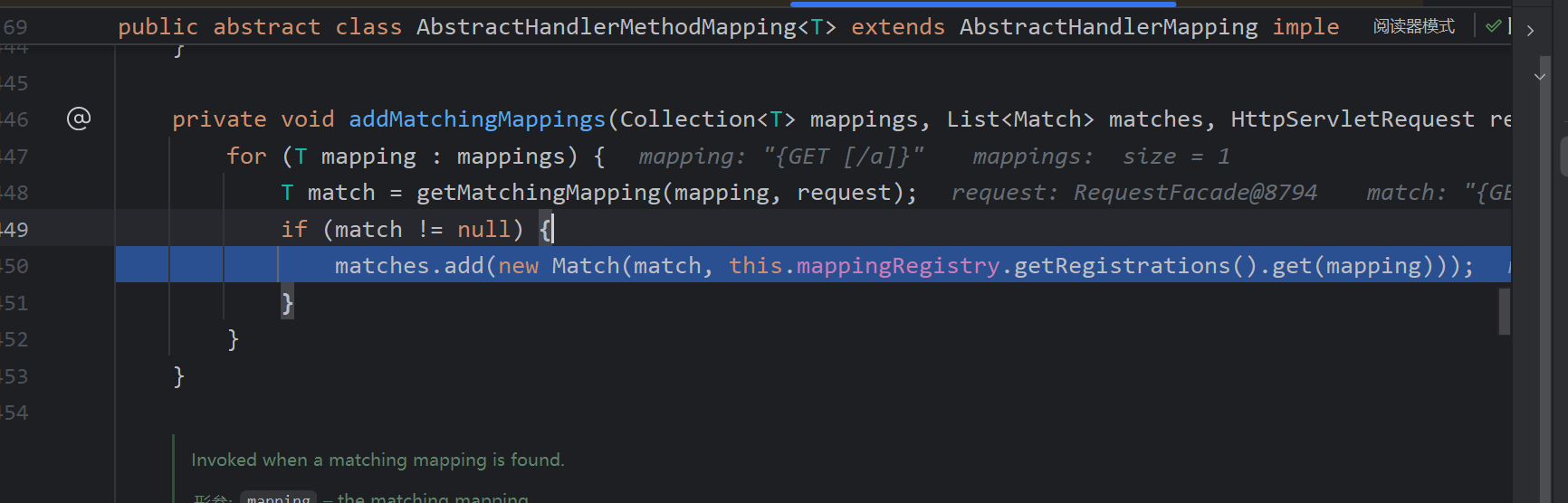This screenshot has height=503, width=1568.
Task: Click Collection<T> parameter type
Action: (708, 119)
